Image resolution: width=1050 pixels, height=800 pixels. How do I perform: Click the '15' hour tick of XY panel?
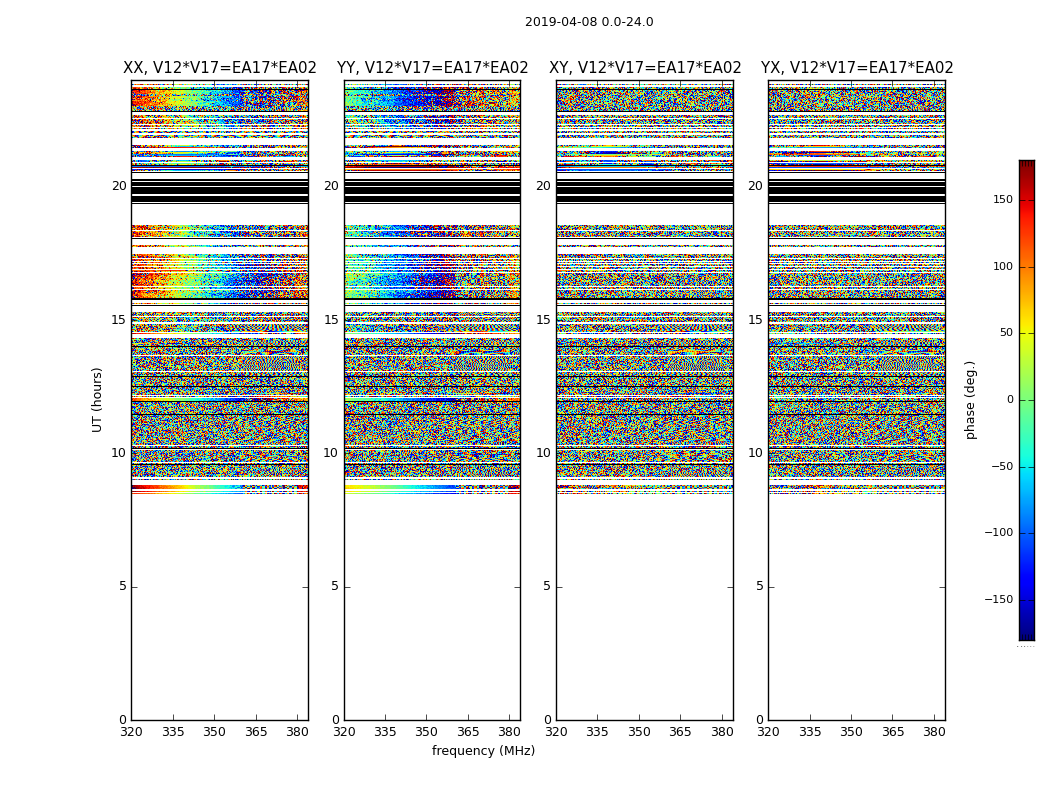coord(544,320)
